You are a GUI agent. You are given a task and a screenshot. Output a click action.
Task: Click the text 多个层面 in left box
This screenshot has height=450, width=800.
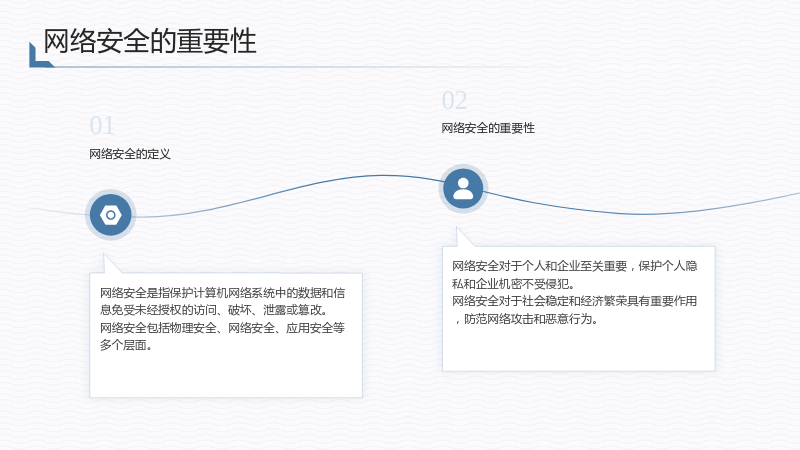click(123, 345)
